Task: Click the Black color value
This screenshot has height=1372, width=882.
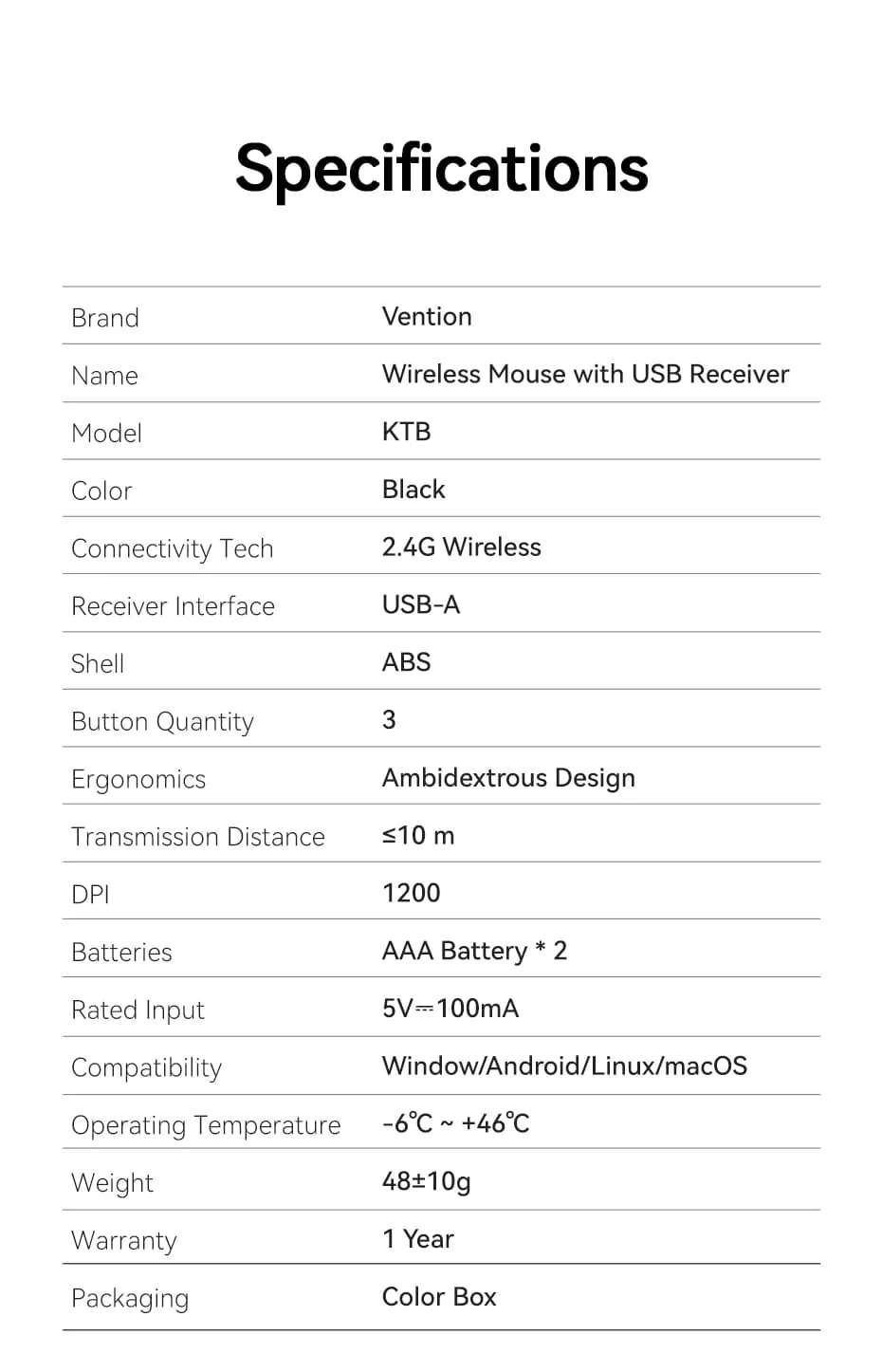Action: click(x=413, y=490)
